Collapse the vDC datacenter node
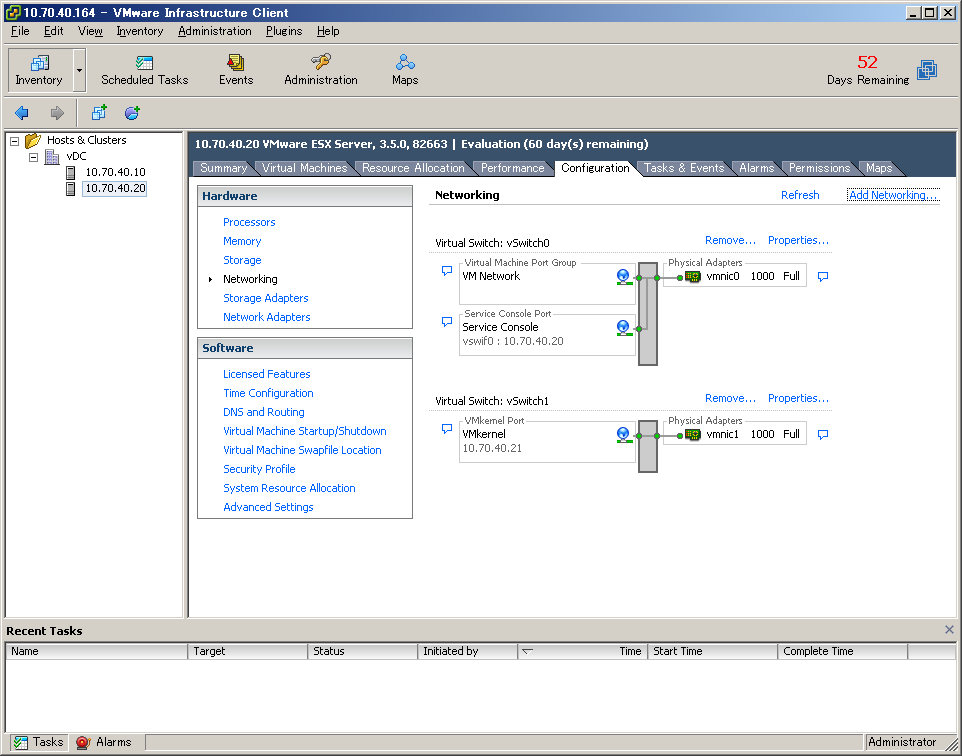Image resolution: width=962 pixels, height=756 pixels. coord(34,157)
